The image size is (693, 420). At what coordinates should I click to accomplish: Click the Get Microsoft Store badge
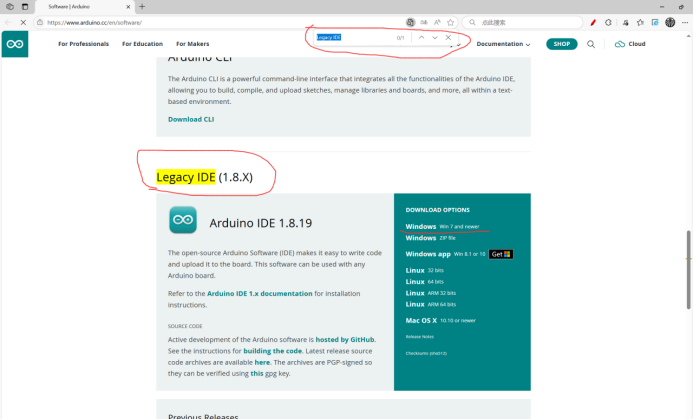501,254
